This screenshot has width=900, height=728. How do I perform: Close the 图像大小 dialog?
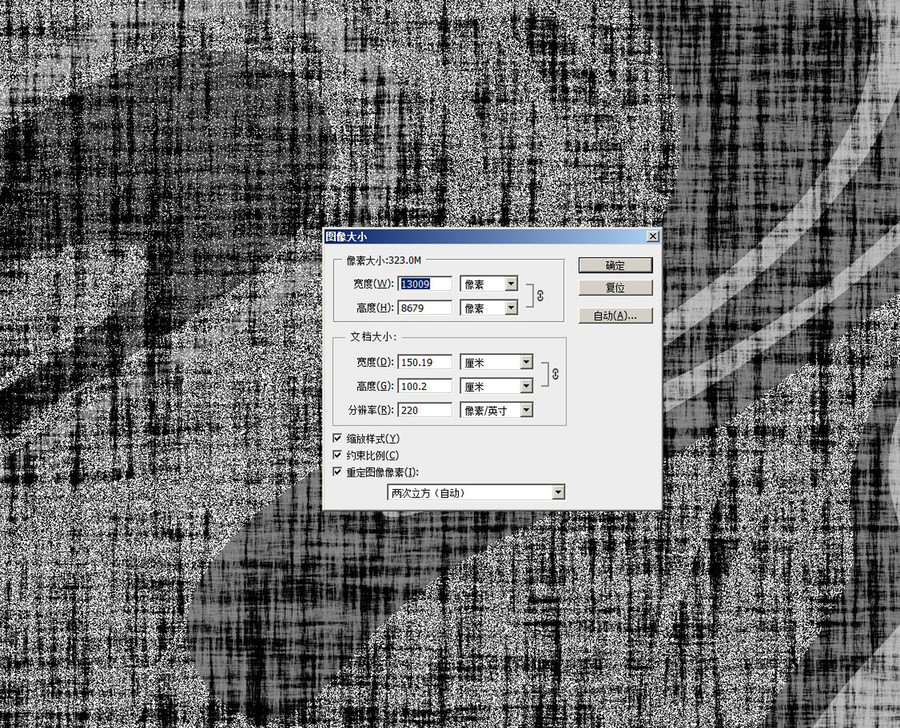click(x=653, y=236)
